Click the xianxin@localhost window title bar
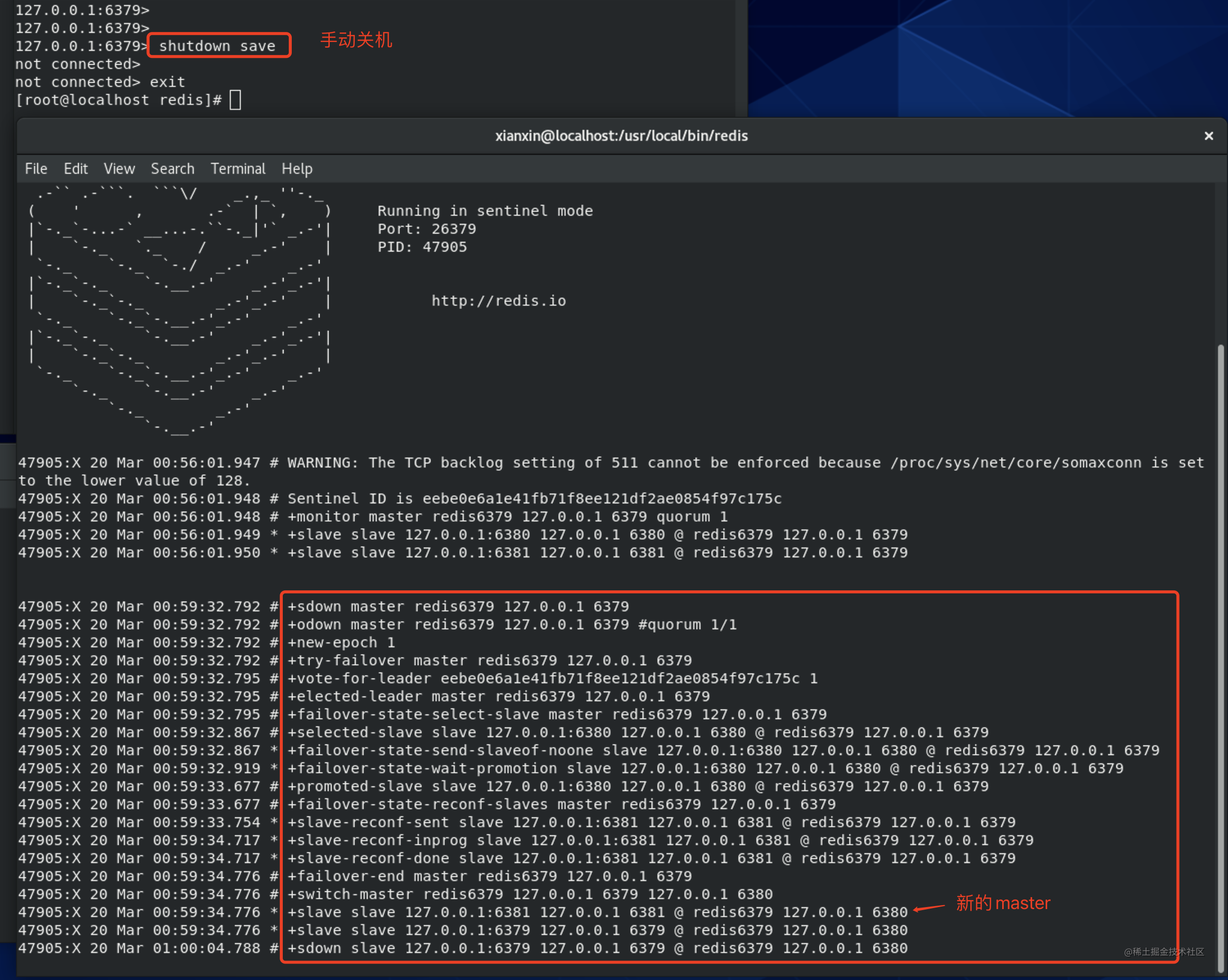Image resolution: width=1228 pixels, height=980 pixels. tap(621, 135)
